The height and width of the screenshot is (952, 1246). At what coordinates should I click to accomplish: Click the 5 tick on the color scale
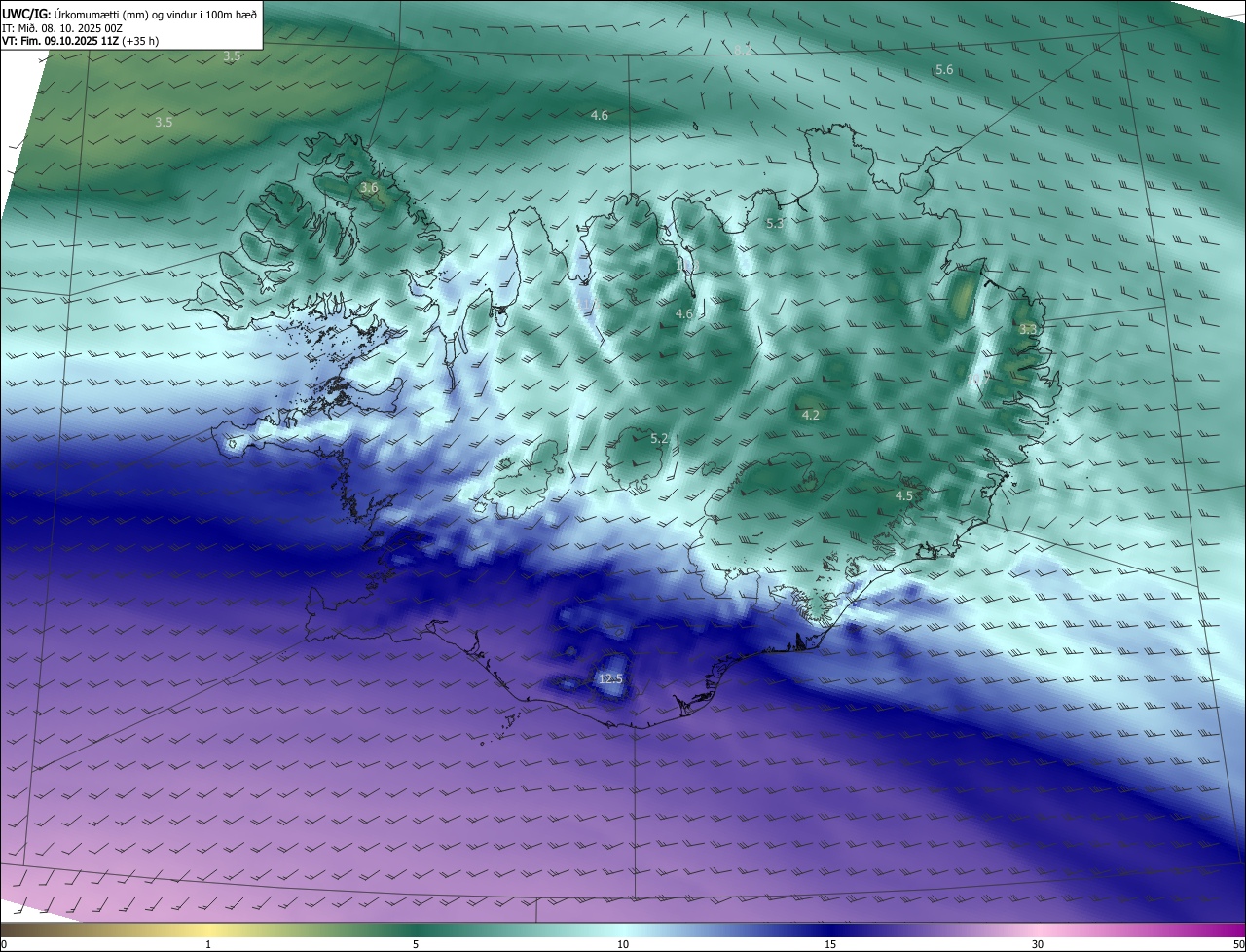click(416, 944)
